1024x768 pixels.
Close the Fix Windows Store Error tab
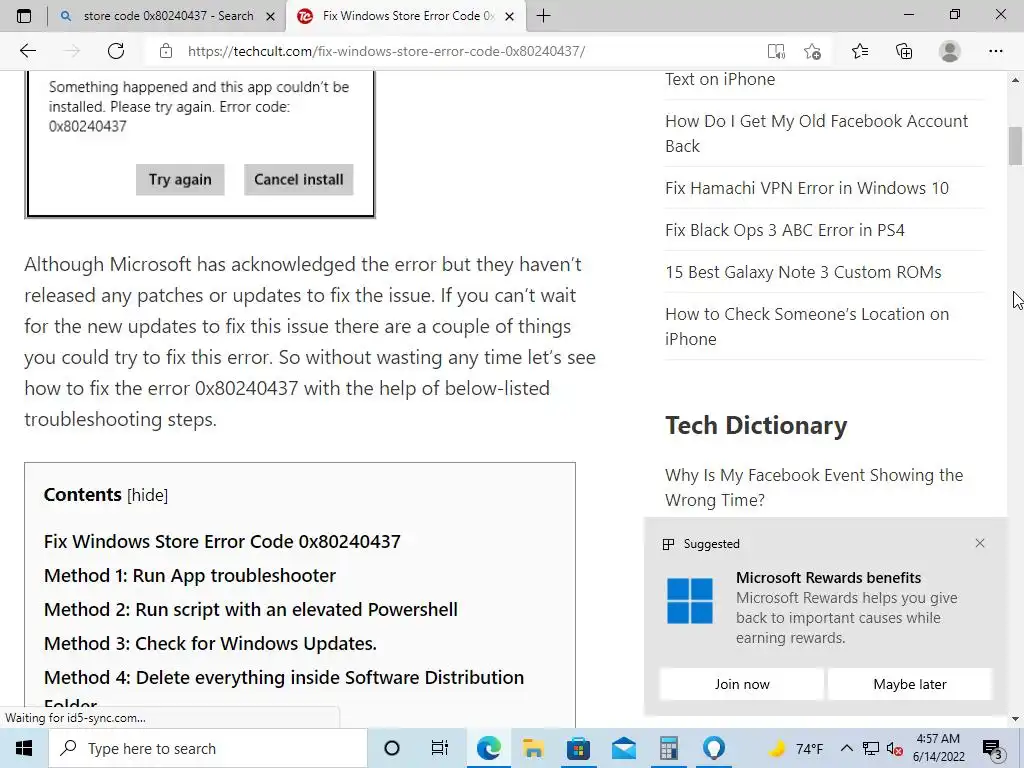(510, 16)
